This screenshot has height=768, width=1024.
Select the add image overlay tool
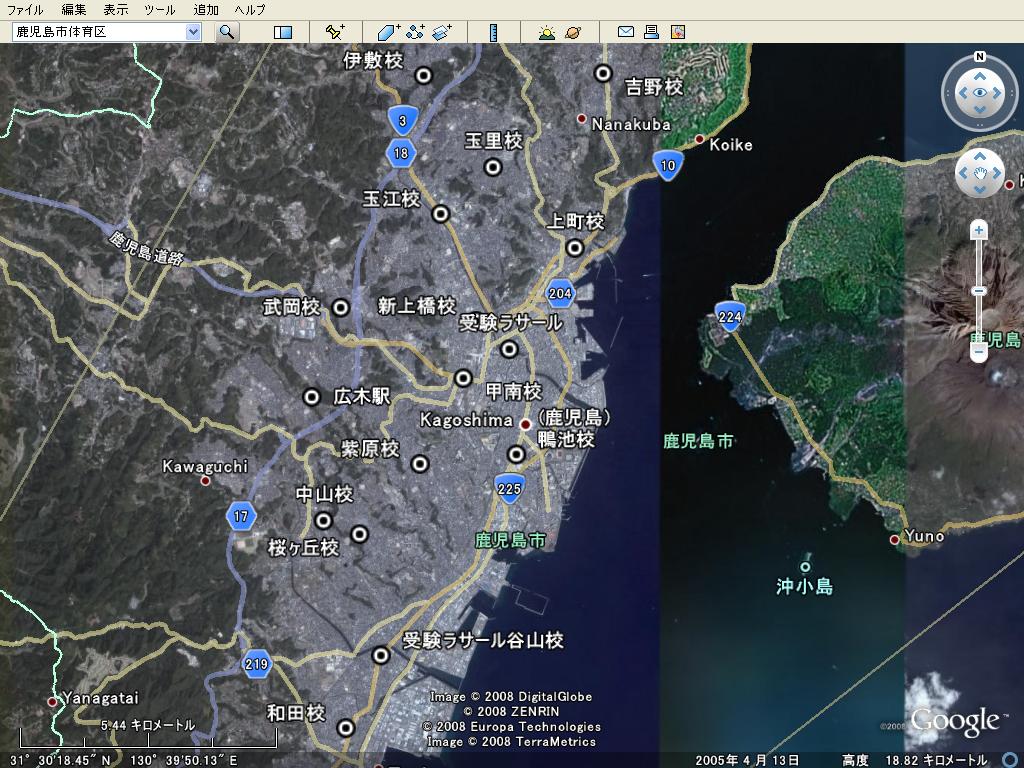point(442,31)
